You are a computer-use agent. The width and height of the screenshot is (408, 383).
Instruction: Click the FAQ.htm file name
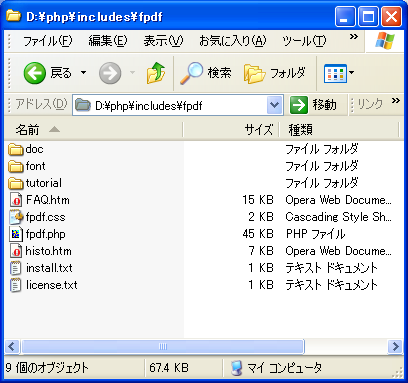(x=48, y=200)
